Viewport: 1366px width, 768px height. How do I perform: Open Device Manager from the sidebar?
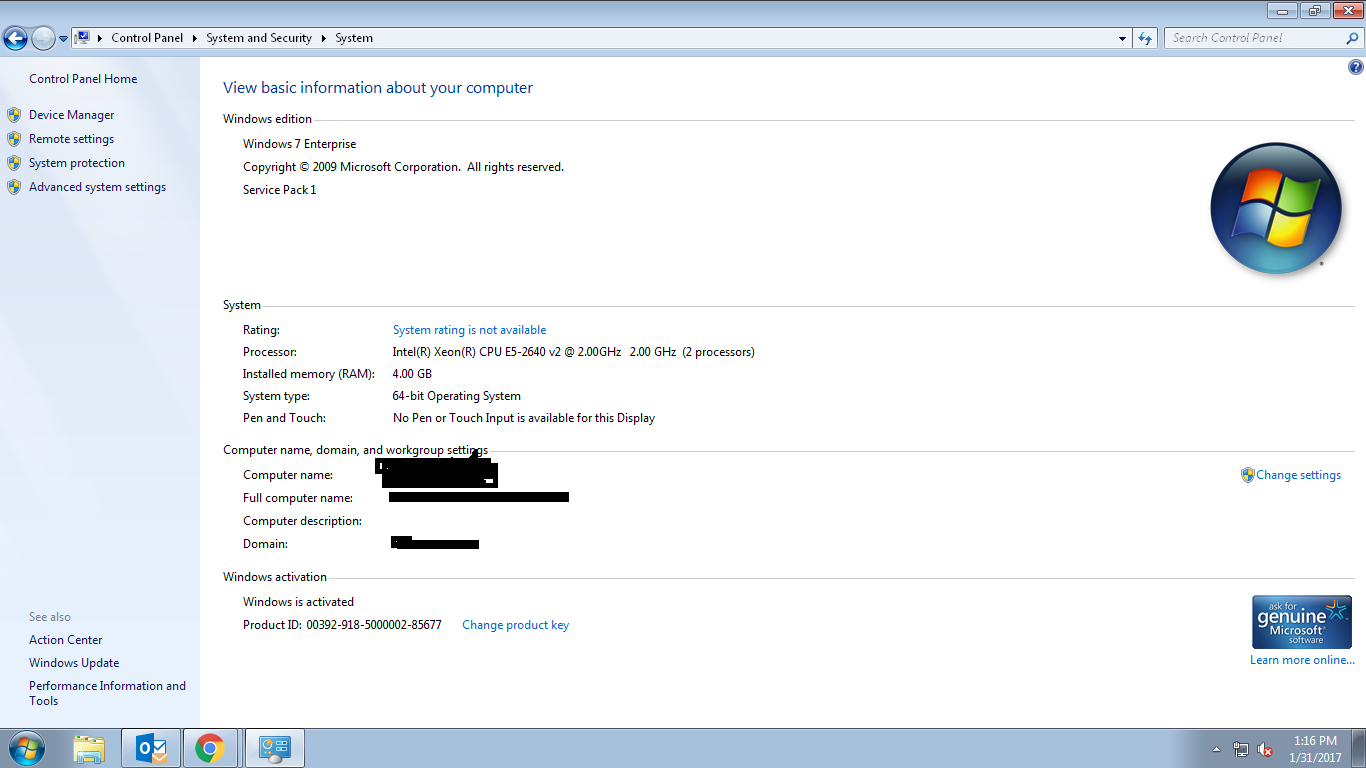coord(71,115)
